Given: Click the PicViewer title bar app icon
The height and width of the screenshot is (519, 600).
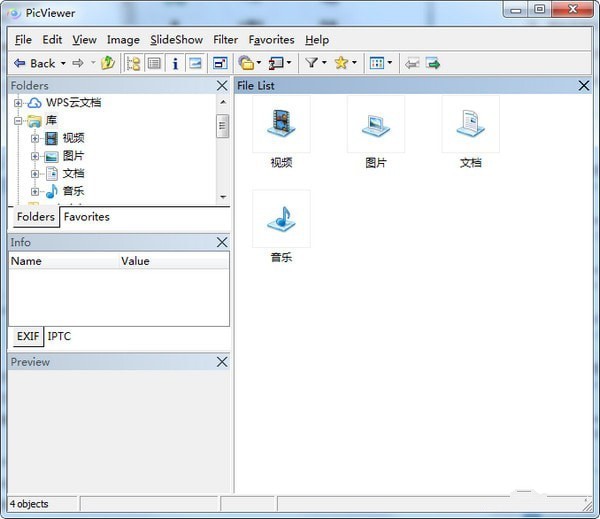Looking at the screenshot, I should (15, 13).
